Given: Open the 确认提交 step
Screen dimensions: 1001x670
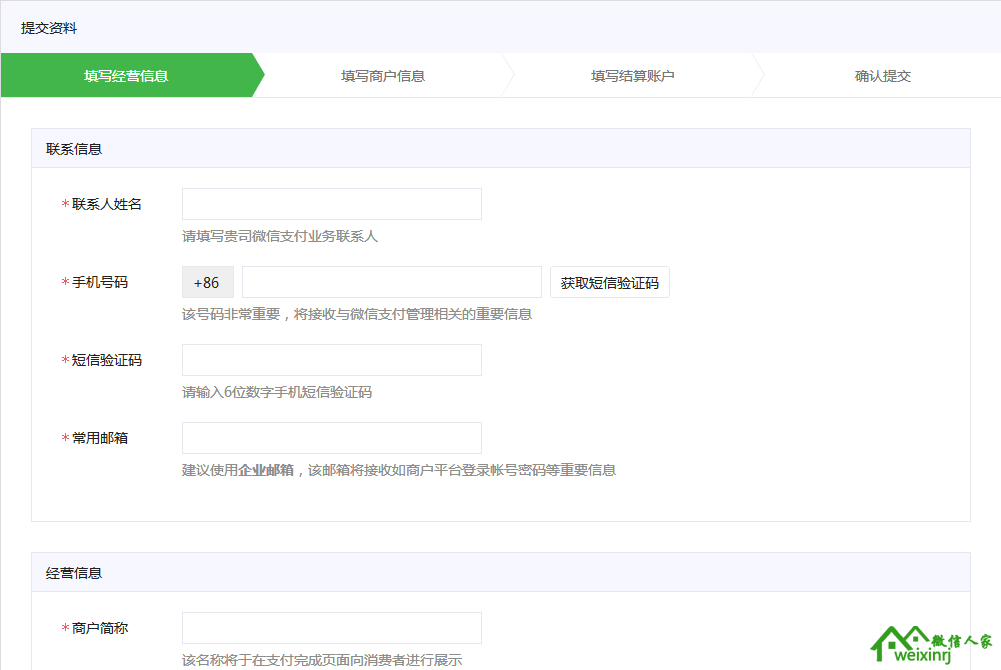Looking at the screenshot, I should [882, 76].
